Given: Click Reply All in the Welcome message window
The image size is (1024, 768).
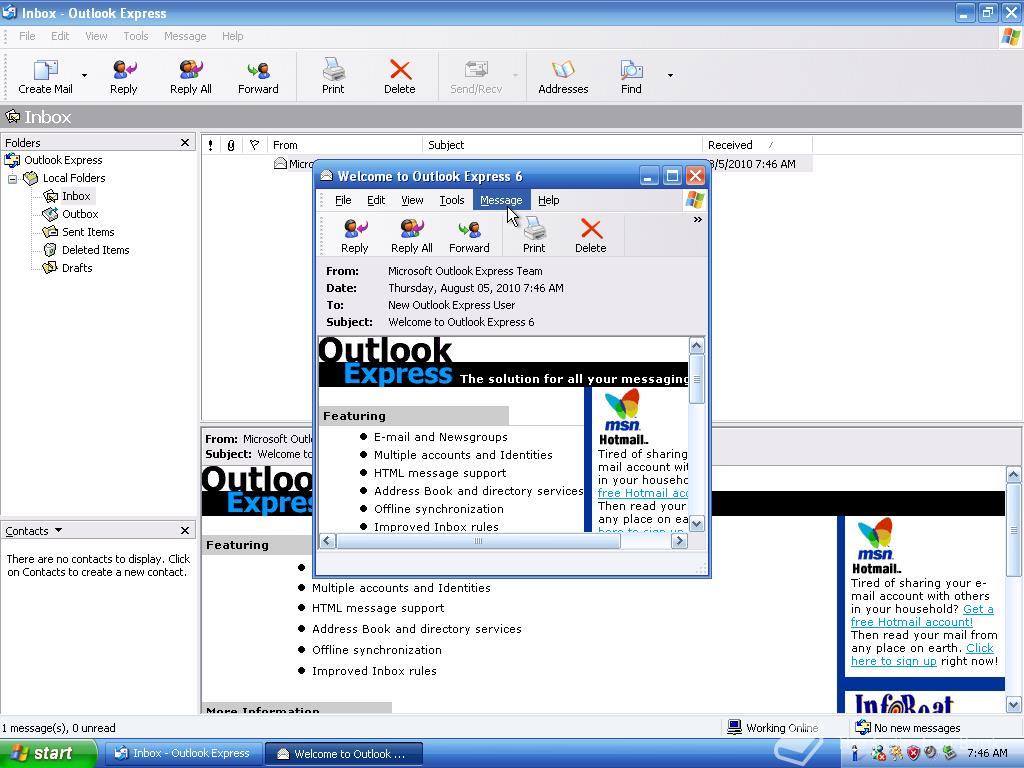Looking at the screenshot, I should [x=411, y=236].
